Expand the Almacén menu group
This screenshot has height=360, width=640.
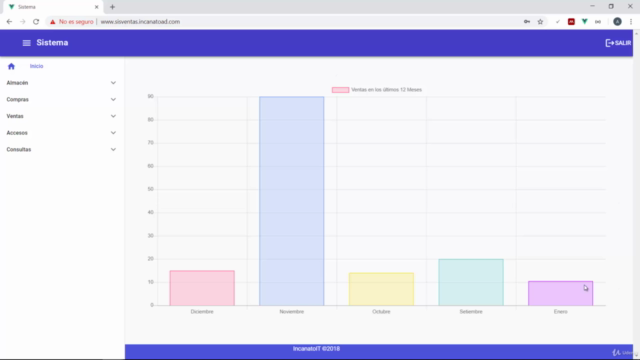(62, 83)
